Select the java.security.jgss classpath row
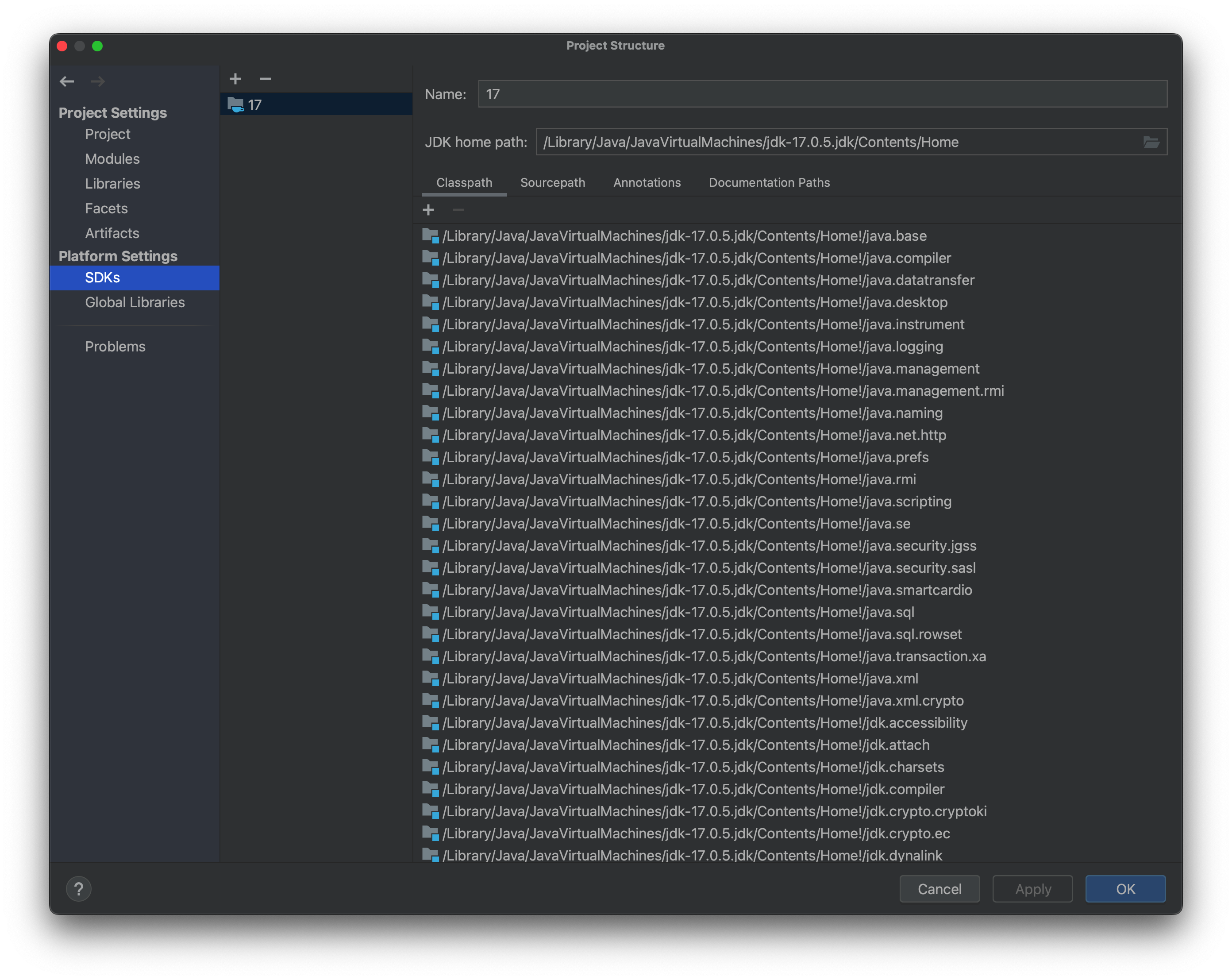 798,546
